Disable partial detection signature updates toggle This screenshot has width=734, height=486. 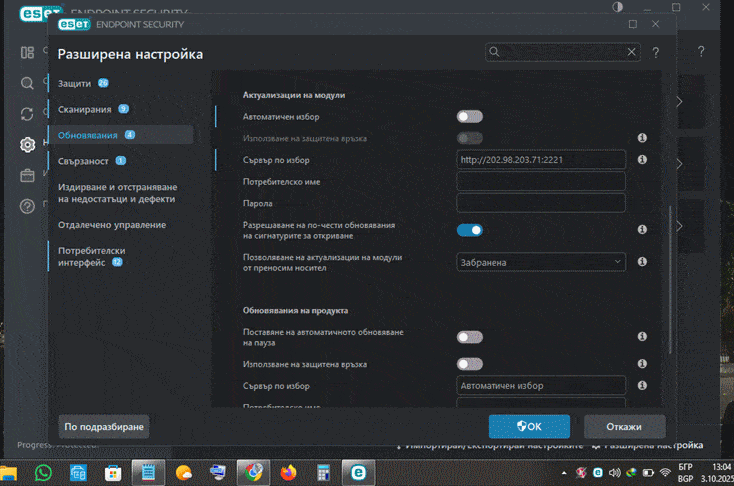click(x=470, y=230)
